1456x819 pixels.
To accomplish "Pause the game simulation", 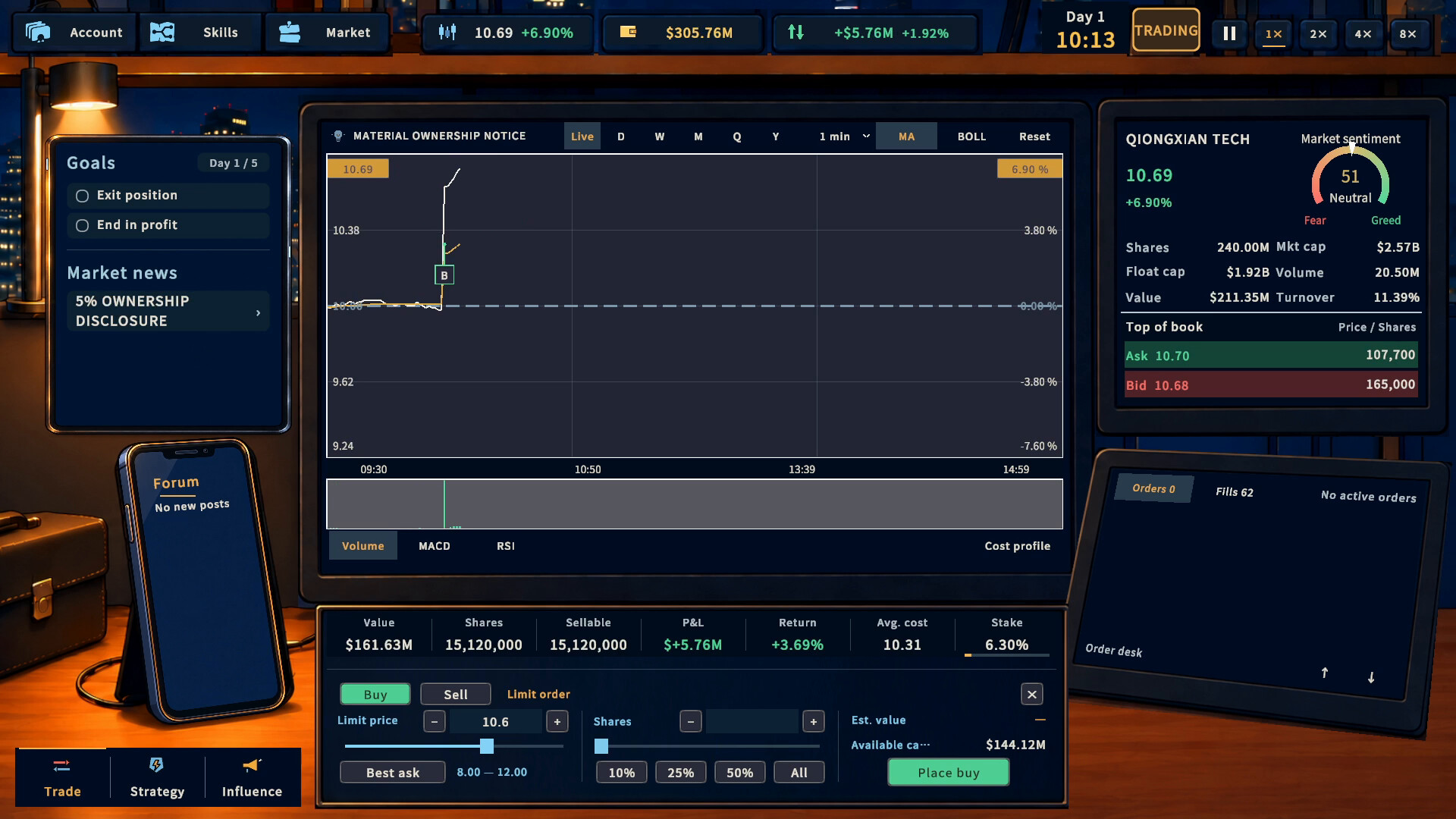I will [1229, 33].
